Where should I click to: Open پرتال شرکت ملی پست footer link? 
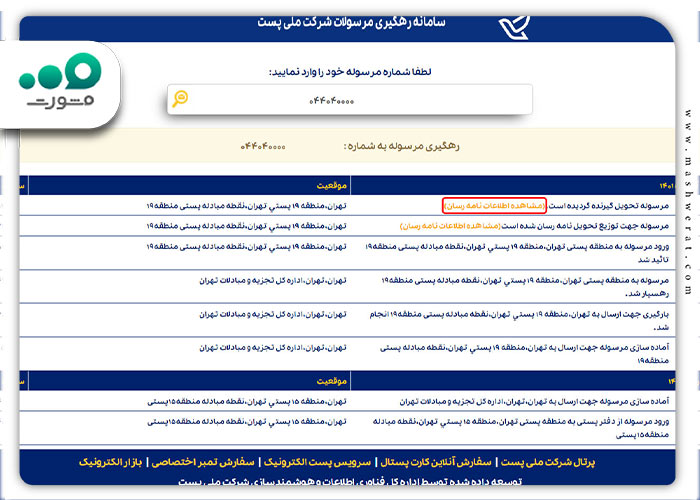[547, 462]
